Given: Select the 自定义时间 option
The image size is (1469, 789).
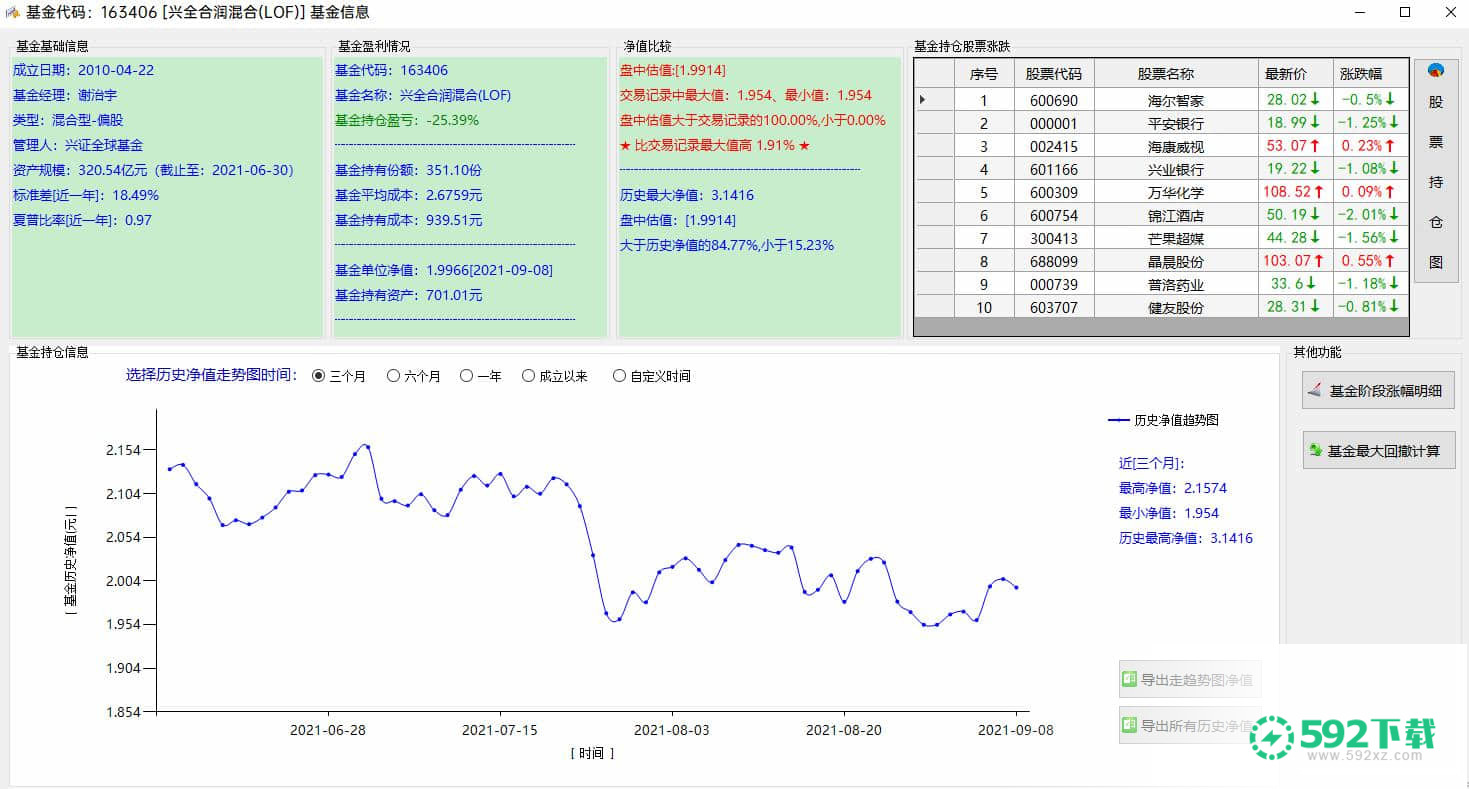Looking at the screenshot, I should click(652, 376).
